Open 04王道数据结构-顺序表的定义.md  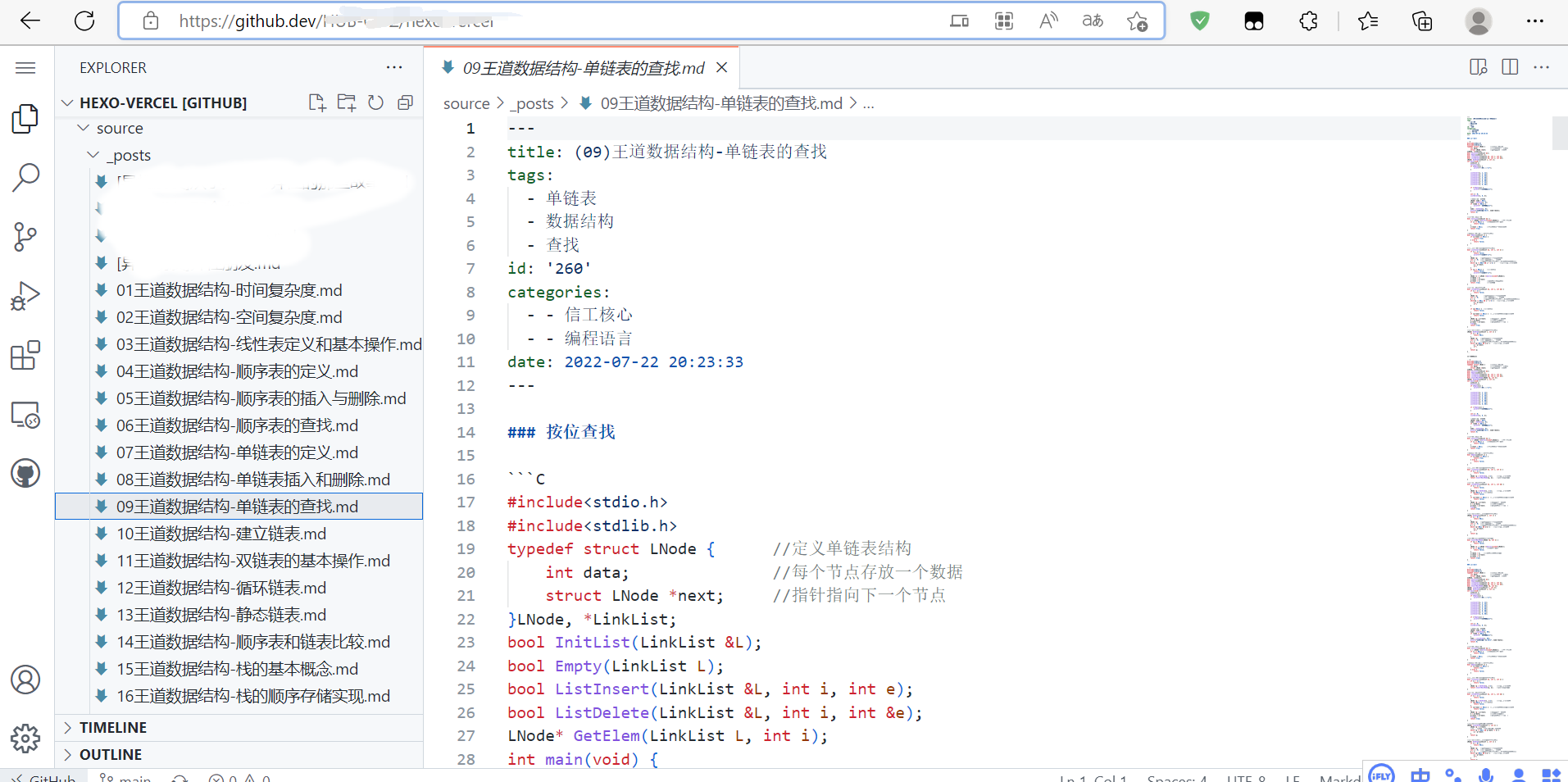tap(237, 371)
